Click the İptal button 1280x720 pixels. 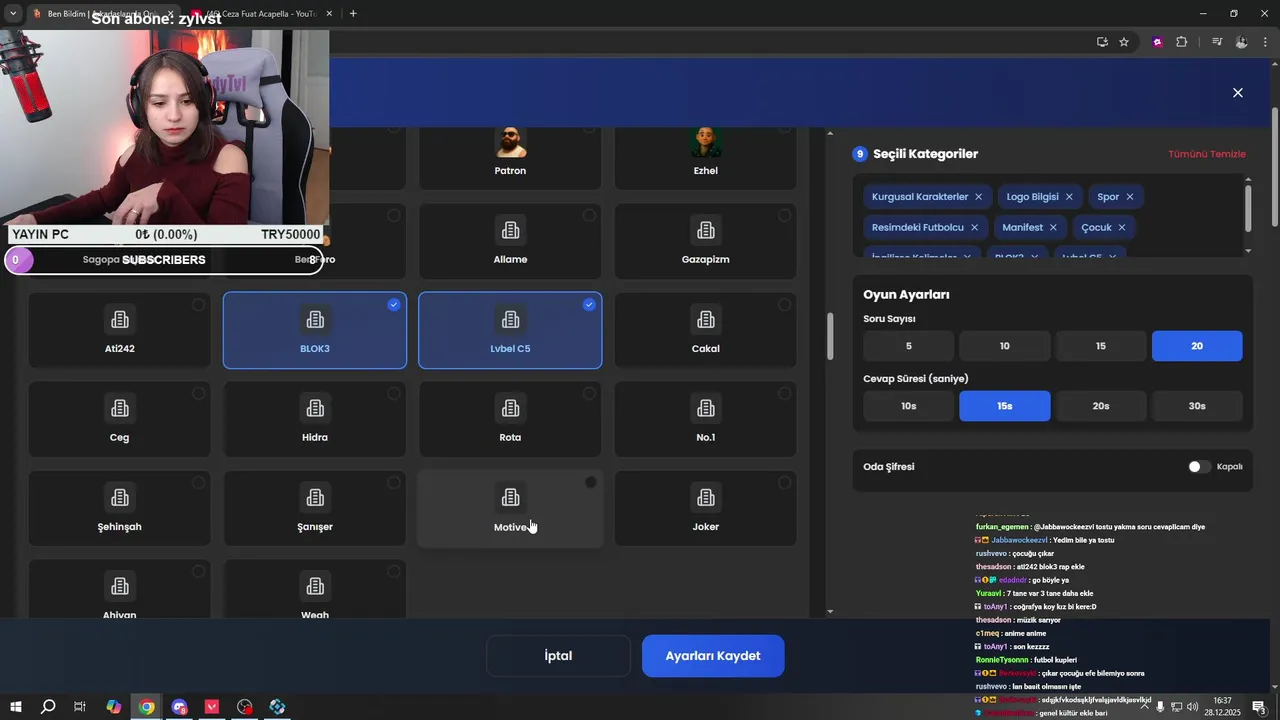558,656
